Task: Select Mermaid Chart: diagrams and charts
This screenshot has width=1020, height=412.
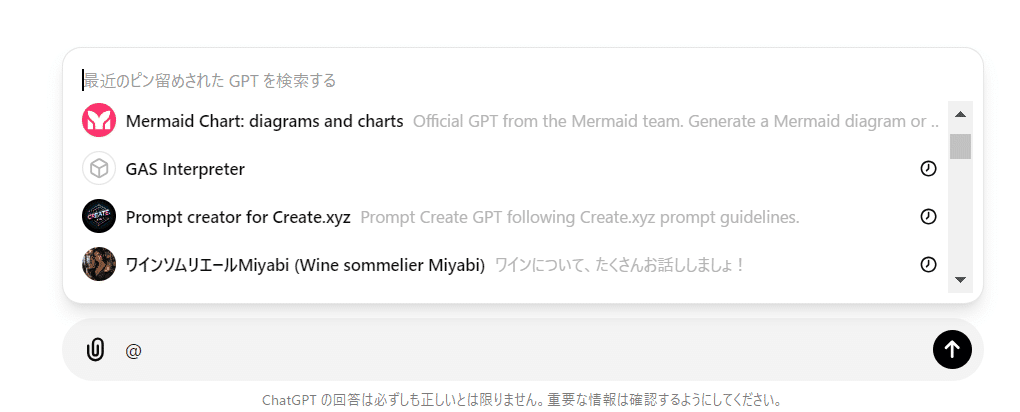Action: (264, 121)
